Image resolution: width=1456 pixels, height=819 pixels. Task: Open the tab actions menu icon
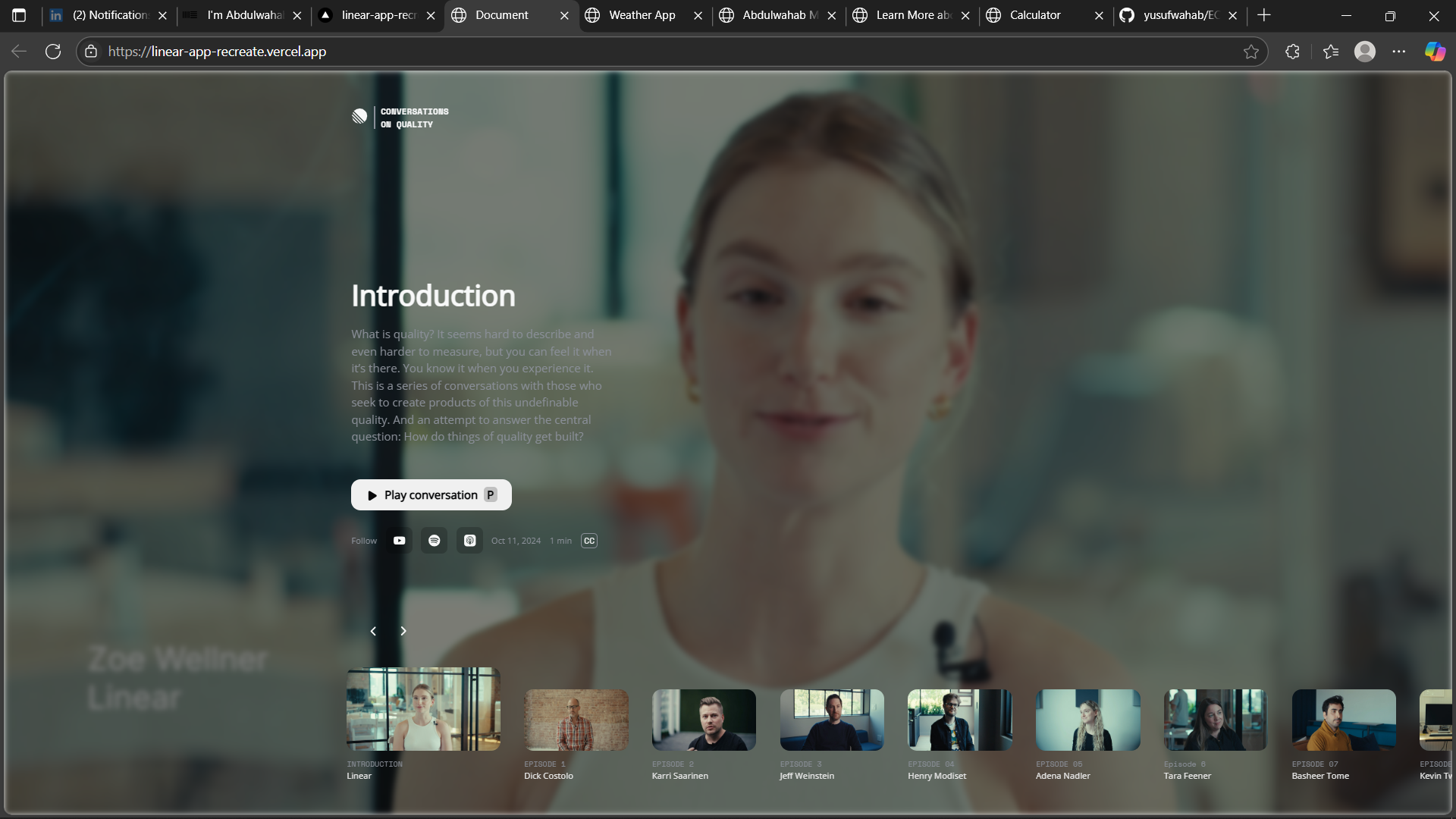click(x=20, y=15)
